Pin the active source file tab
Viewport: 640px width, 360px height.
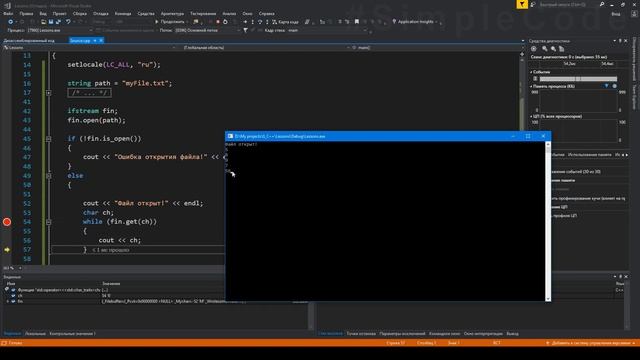coord(95,40)
